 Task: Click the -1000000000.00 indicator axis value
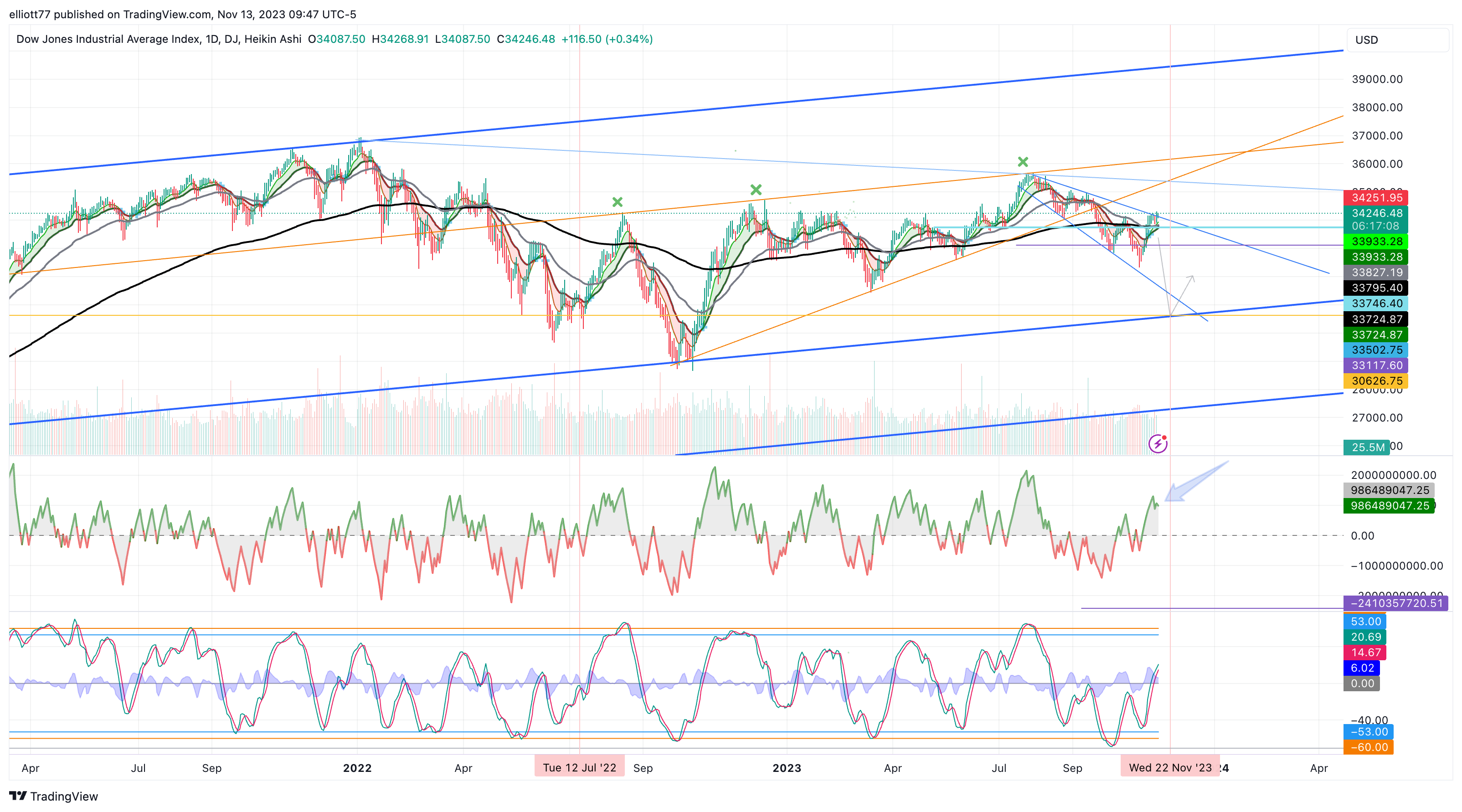1397,566
